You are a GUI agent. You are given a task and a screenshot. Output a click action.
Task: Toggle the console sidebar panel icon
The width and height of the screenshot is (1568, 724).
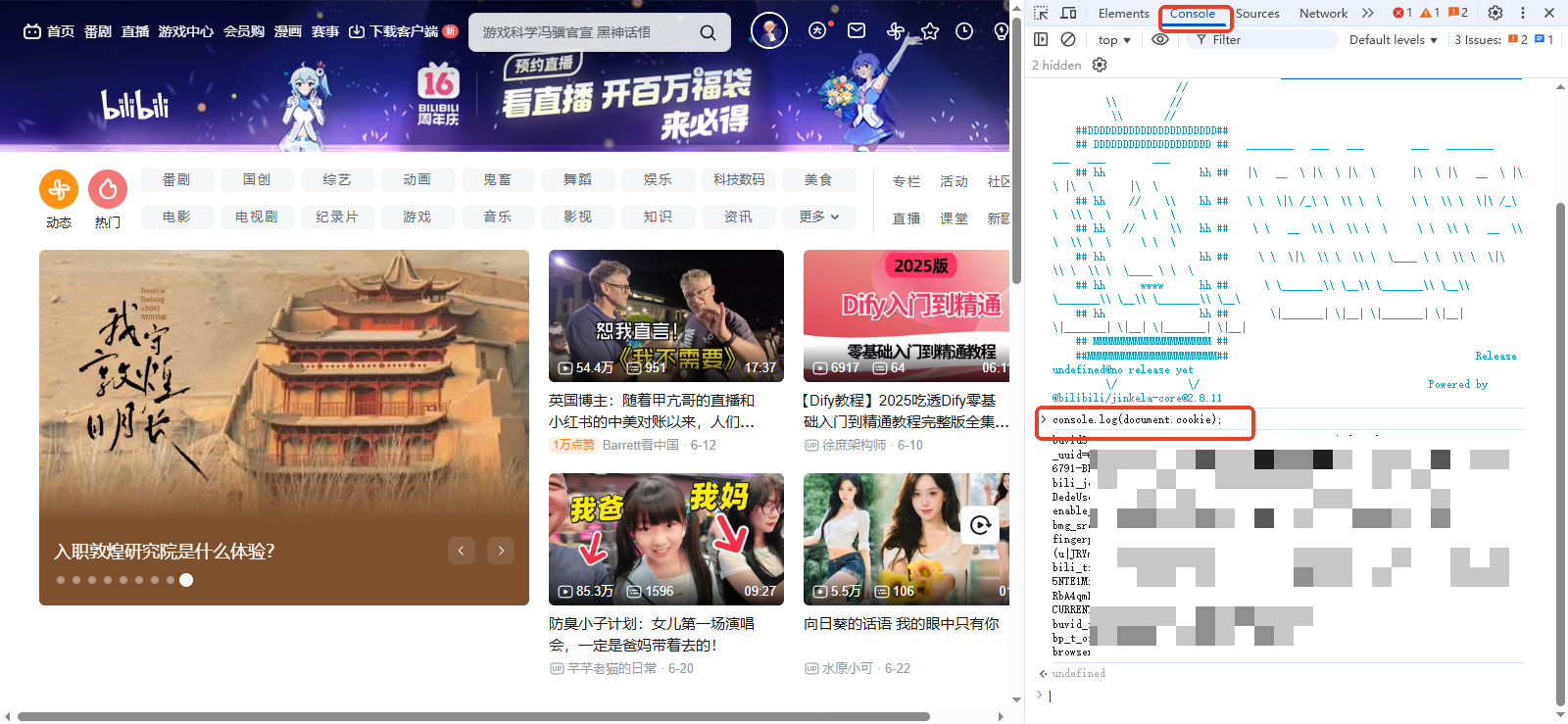pos(1041,39)
